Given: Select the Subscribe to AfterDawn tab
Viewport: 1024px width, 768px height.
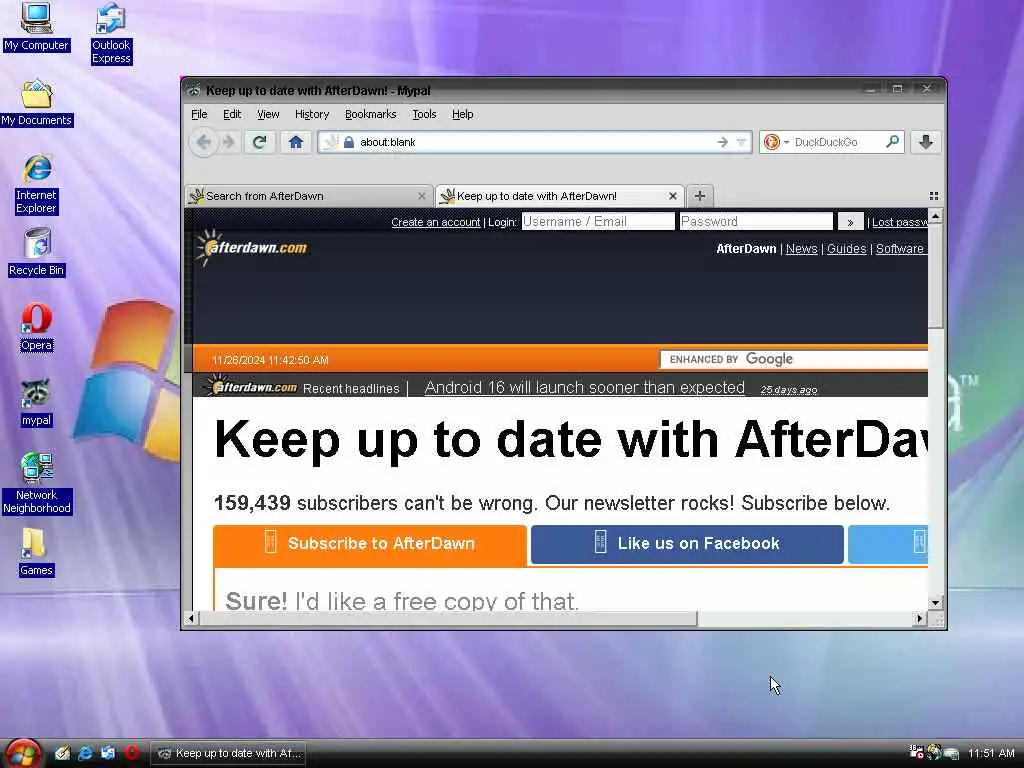Looking at the screenshot, I should tap(370, 543).
